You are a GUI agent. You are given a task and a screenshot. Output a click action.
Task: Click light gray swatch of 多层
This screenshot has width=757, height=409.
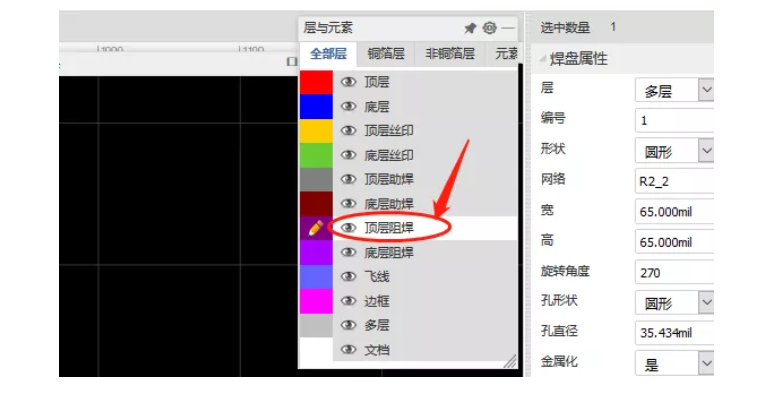(316, 325)
